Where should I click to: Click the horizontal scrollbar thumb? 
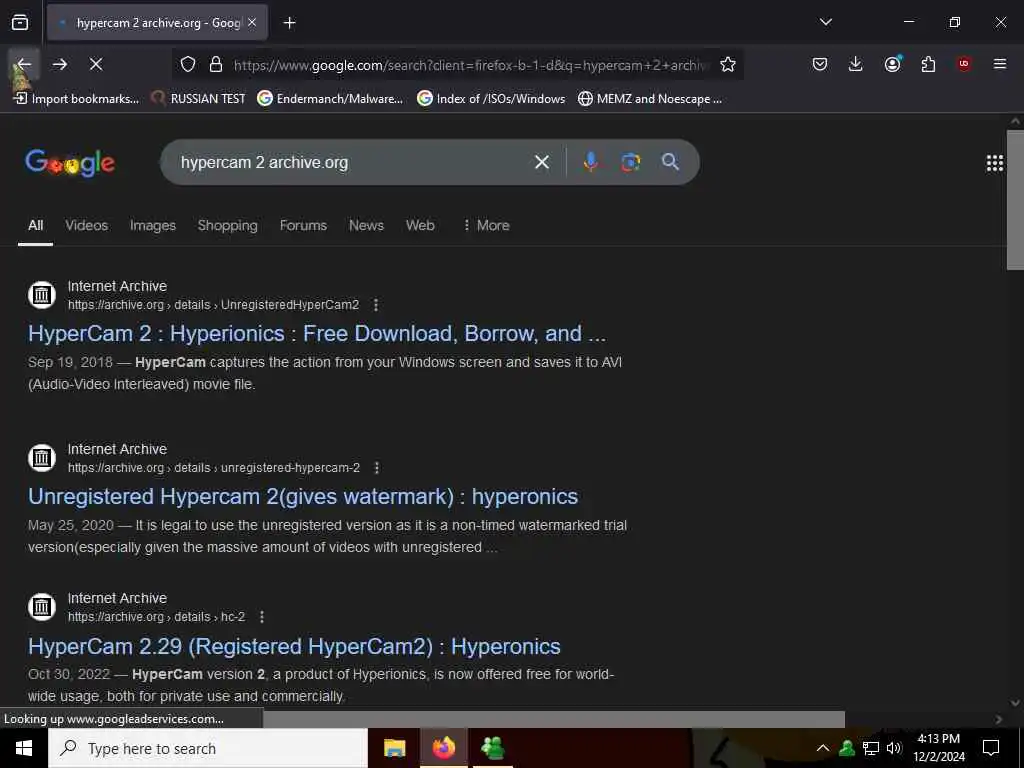(554, 719)
